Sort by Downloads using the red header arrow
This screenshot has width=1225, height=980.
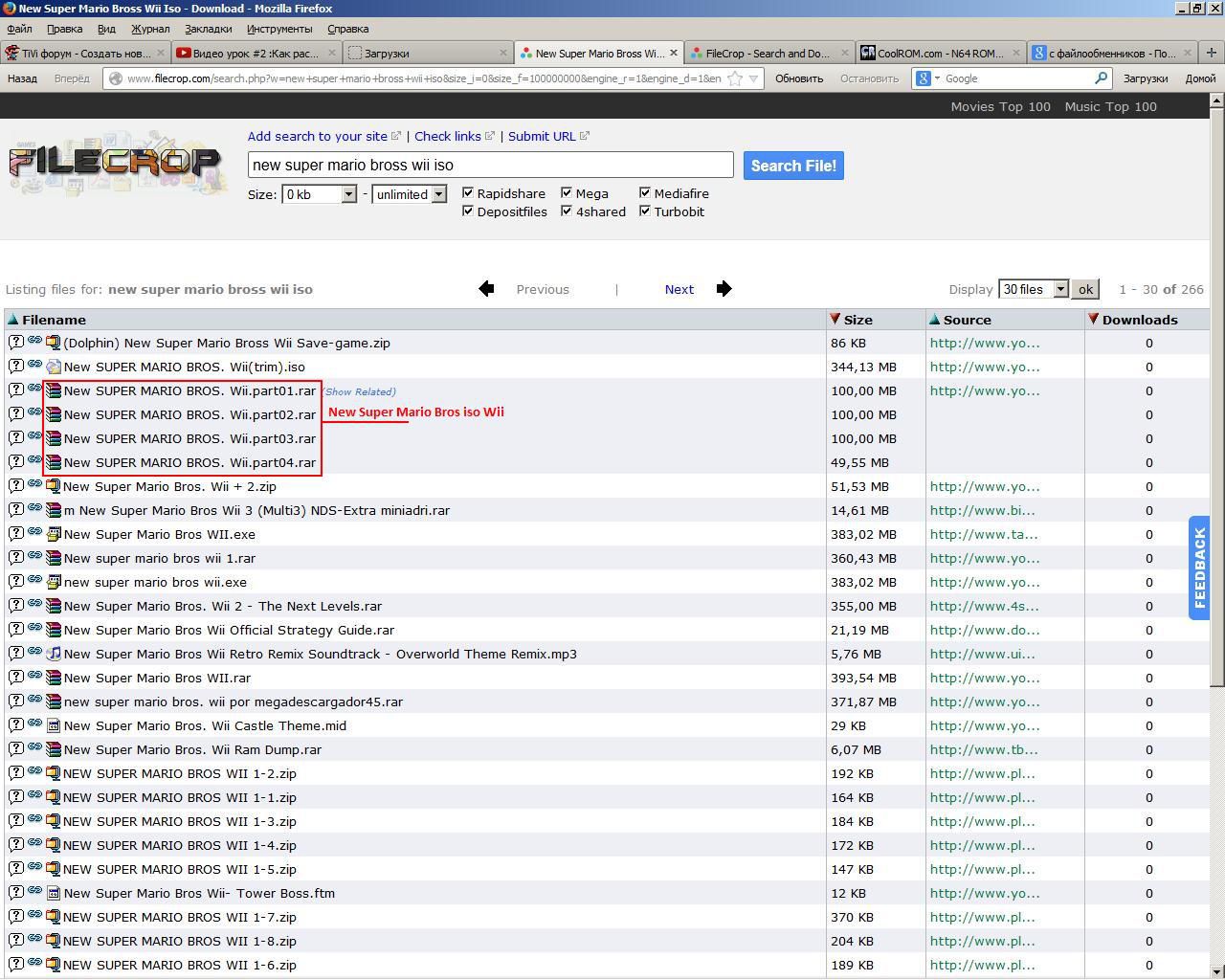(1093, 319)
